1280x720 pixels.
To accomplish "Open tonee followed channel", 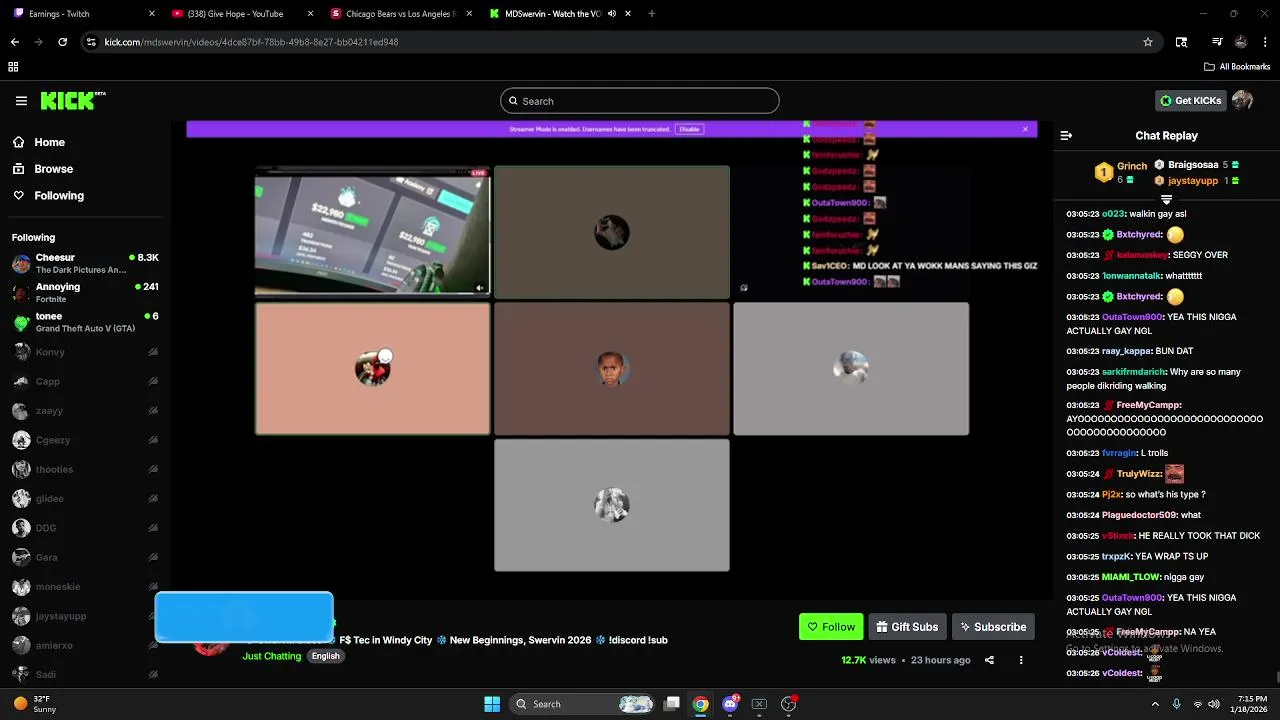I will pos(85,322).
